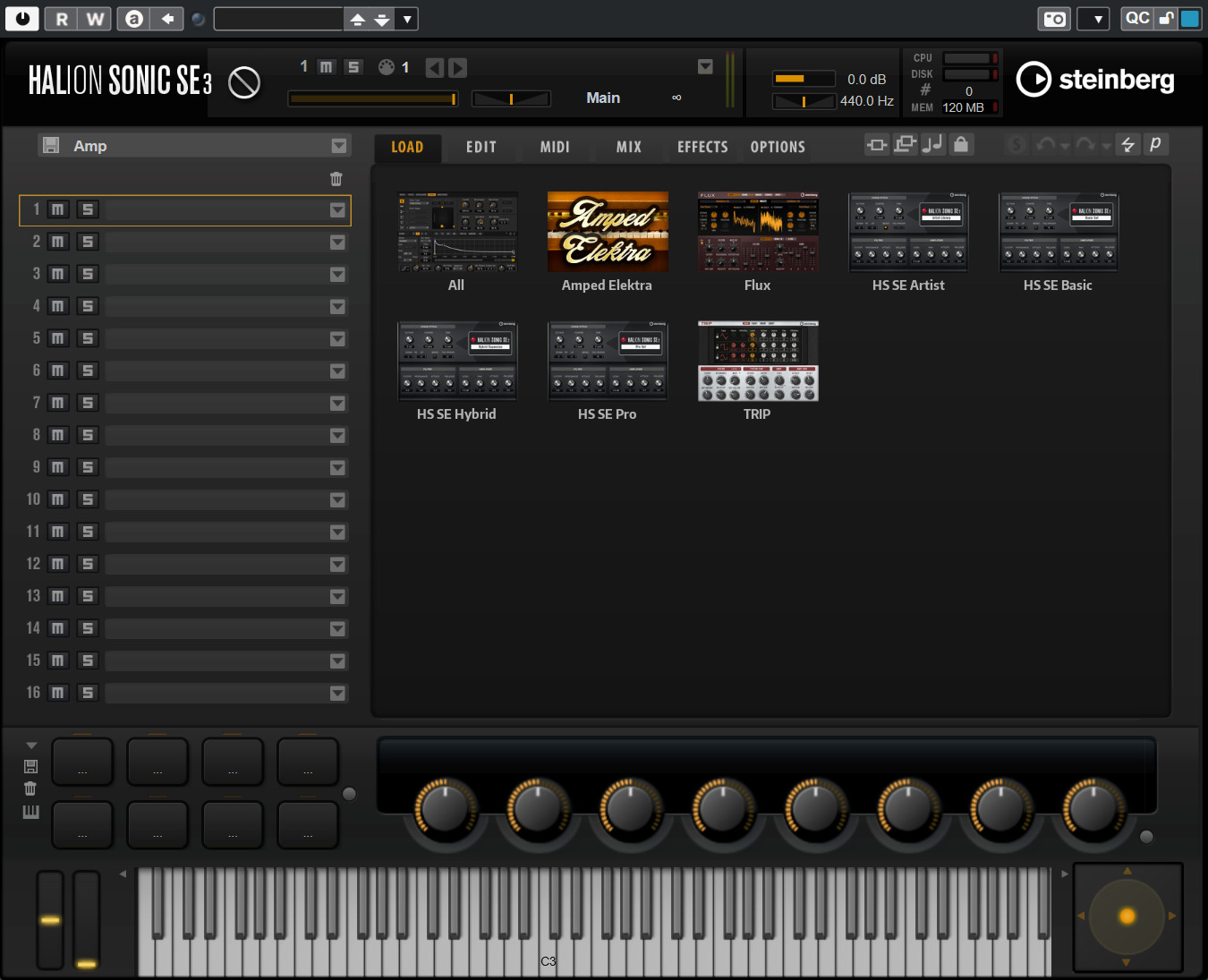
Task: Load previous preset with up arrow icon
Action: pyautogui.click(x=357, y=20)
